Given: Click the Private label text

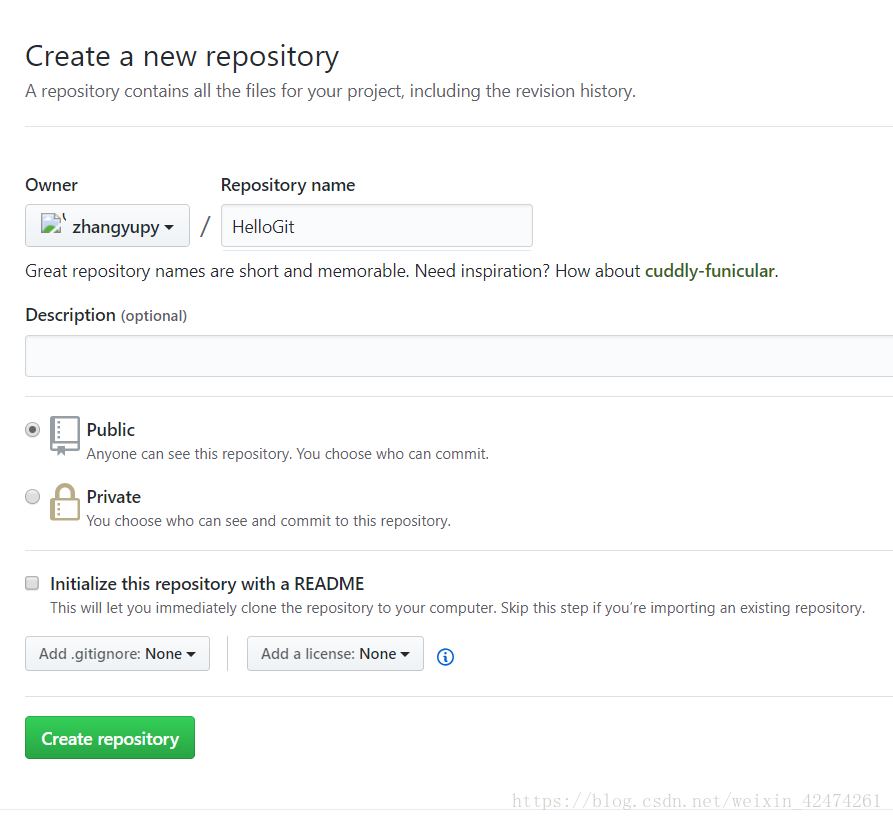Looking at the screenshot, I should 113,497.
